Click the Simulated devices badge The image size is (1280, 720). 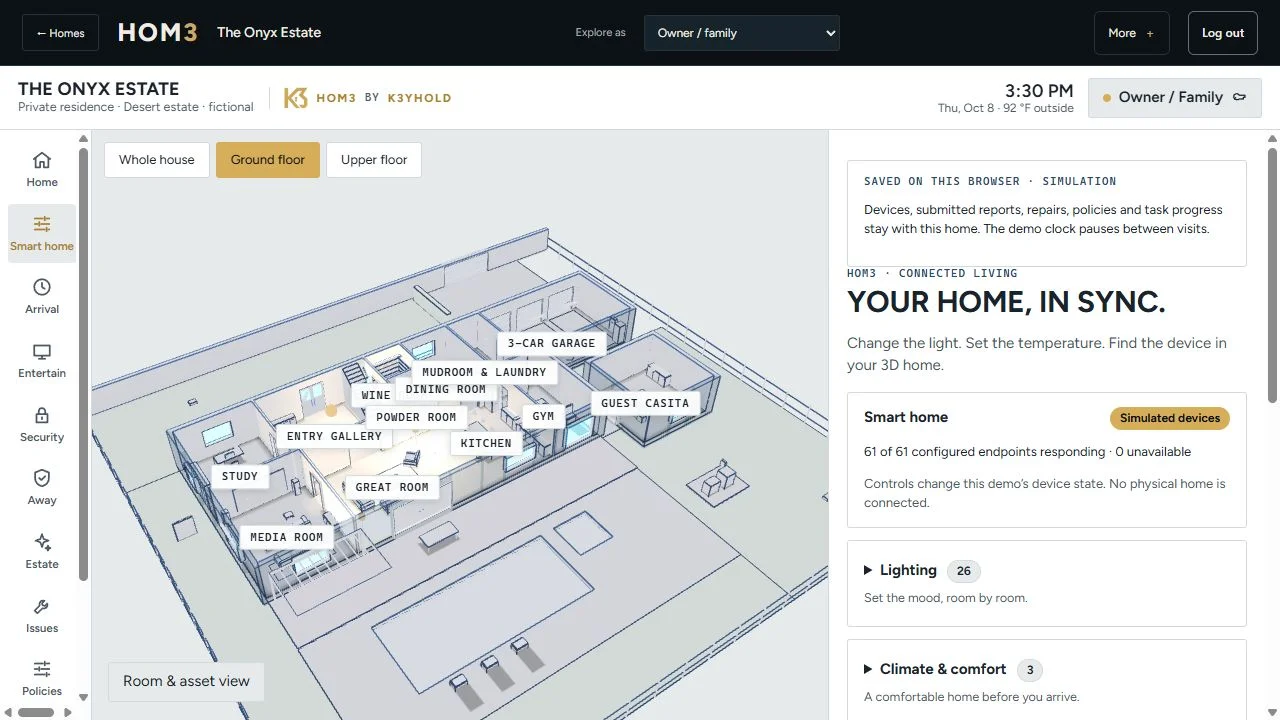point(1170,418)
